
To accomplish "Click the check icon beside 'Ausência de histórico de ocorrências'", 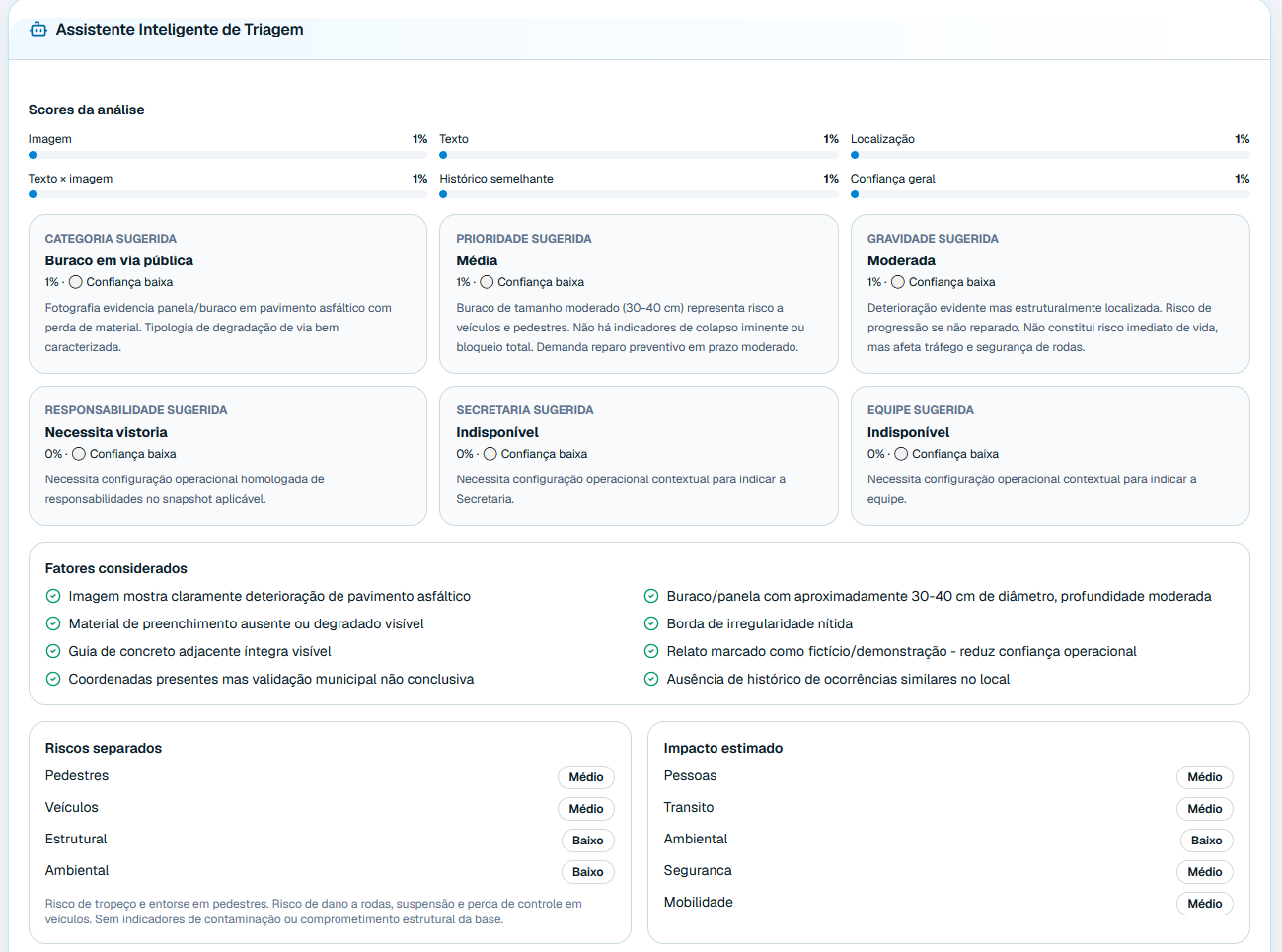I will [651, 679].
